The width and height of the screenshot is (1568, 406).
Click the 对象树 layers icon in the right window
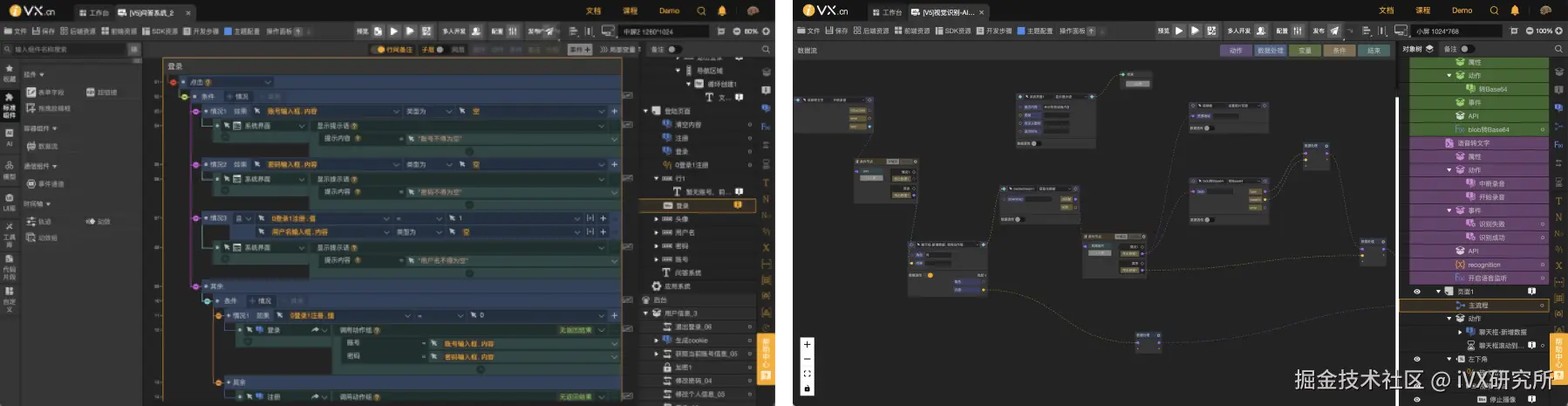point(1429,49)
